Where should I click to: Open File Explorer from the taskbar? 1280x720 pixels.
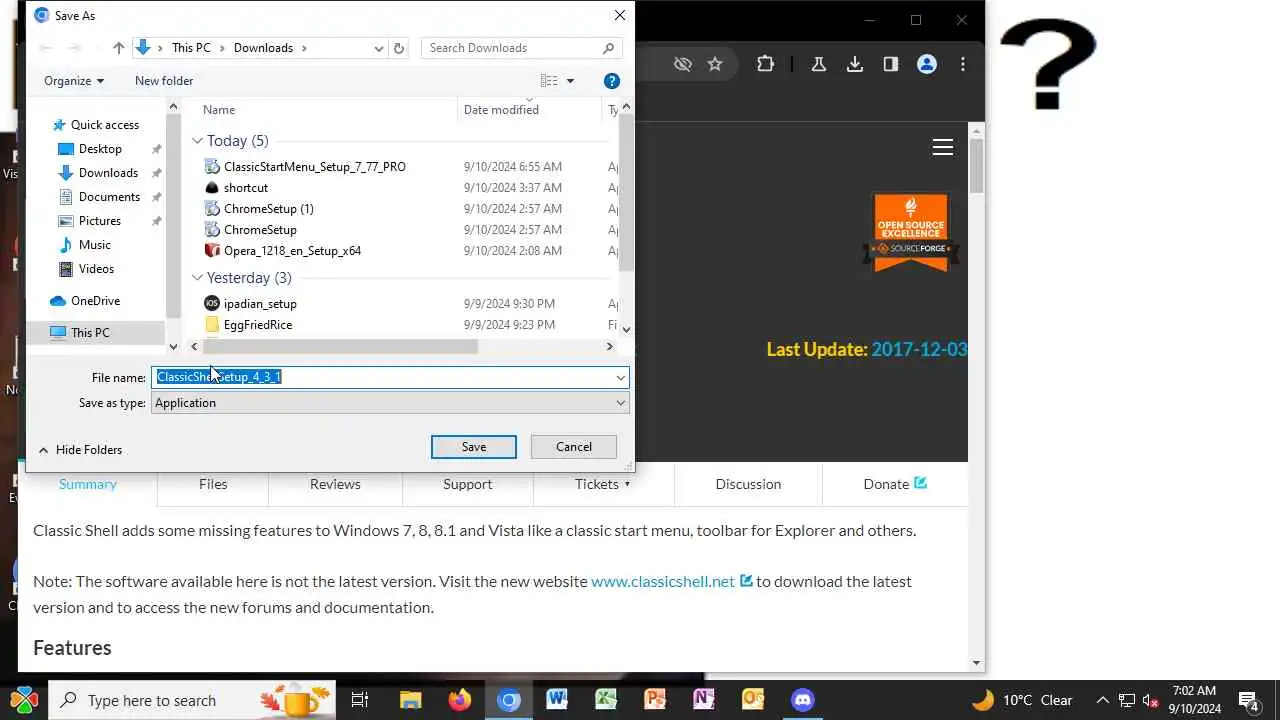coord(410,700)
